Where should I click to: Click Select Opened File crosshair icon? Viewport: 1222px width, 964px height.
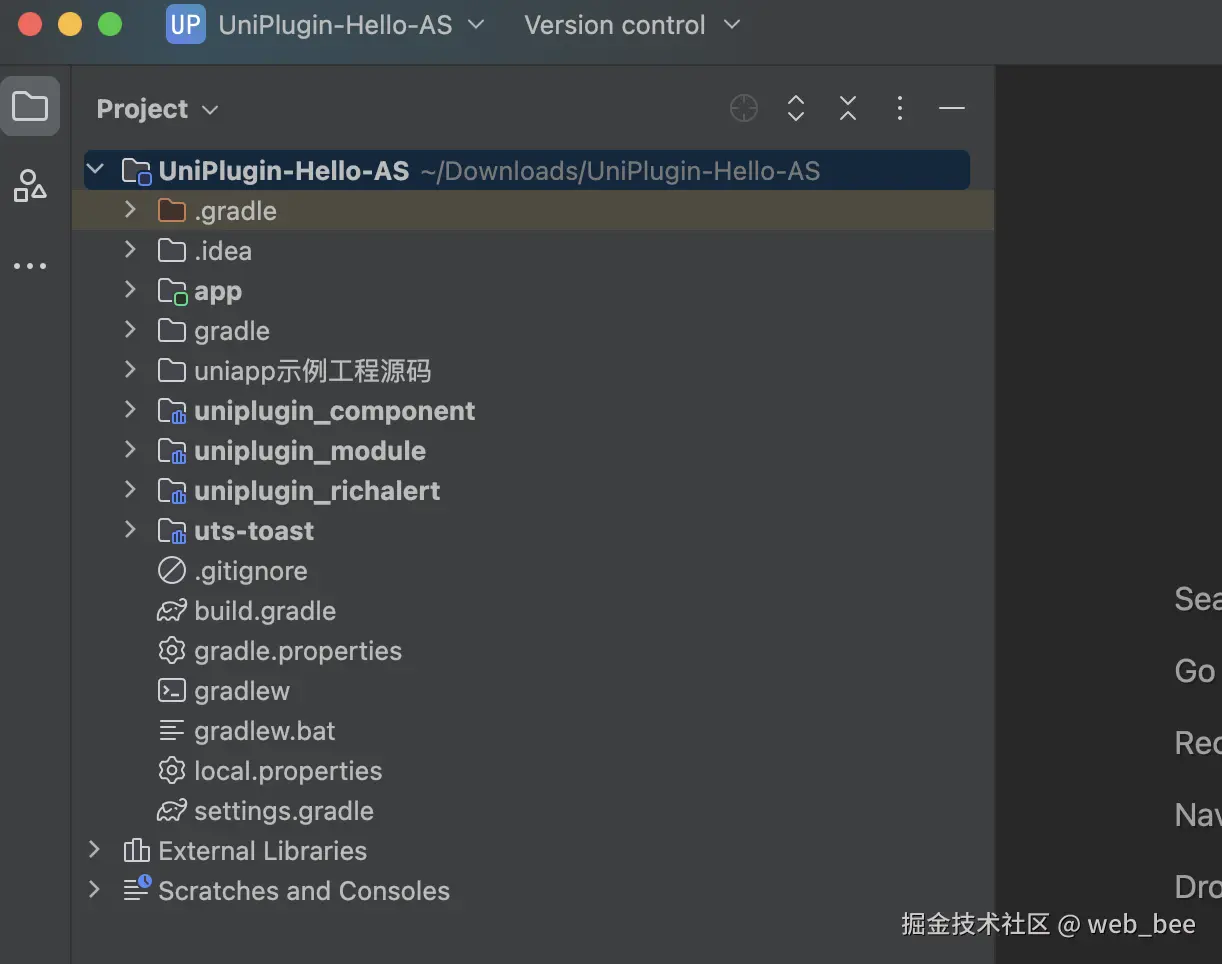744,108
